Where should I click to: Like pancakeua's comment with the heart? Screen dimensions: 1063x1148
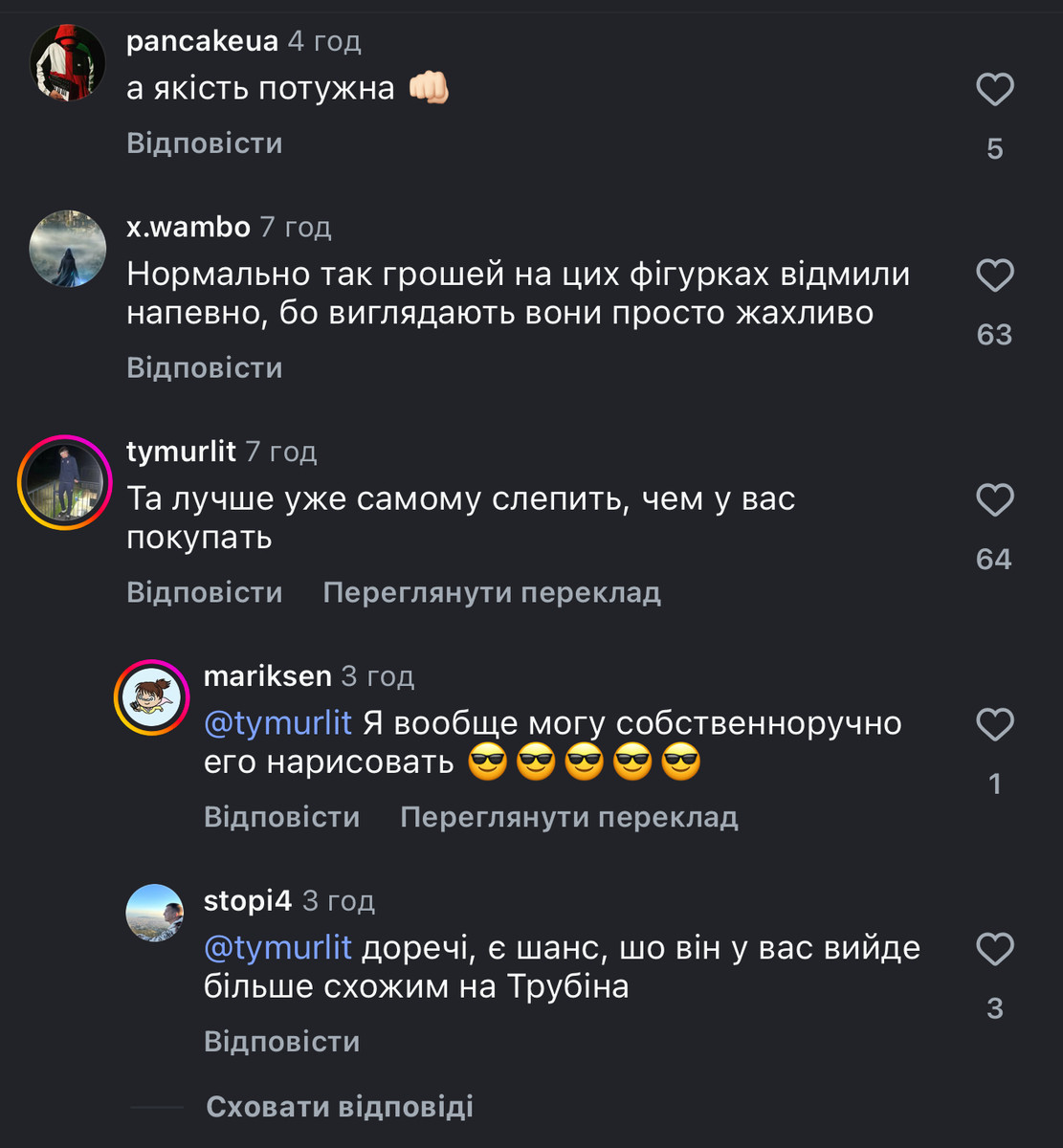pyautogui.click(x=994, y=91)
